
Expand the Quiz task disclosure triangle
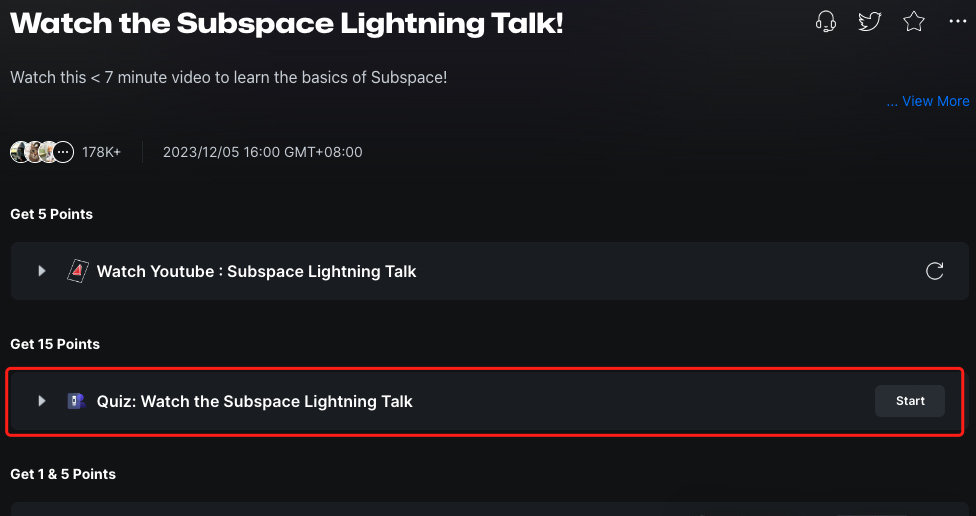tap(42, 401)
